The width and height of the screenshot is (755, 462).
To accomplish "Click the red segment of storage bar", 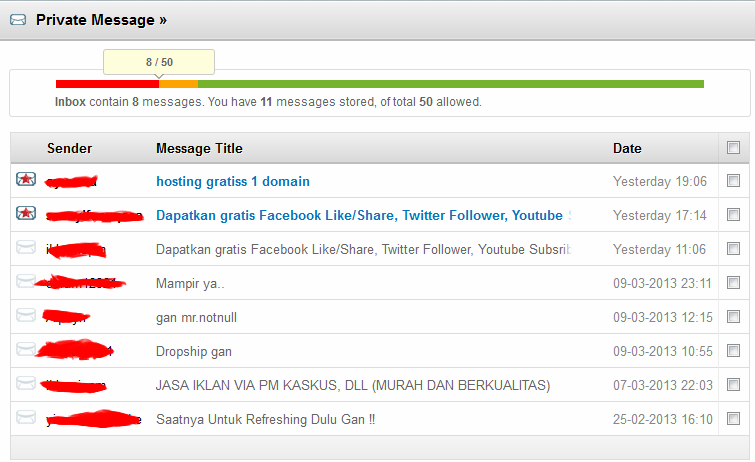I will coord(107,84).
